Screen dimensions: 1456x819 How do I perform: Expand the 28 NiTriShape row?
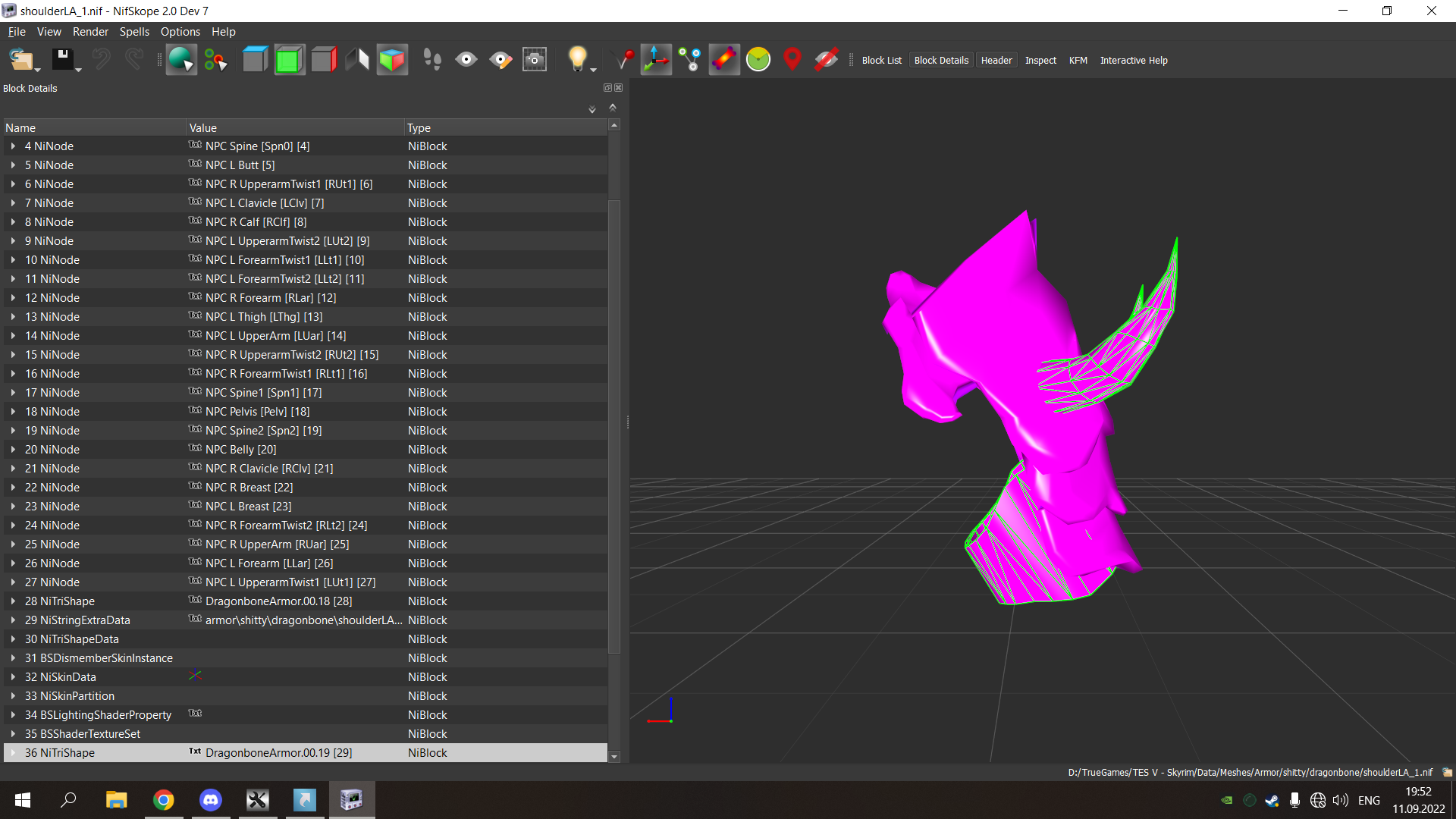click(13, 601)
